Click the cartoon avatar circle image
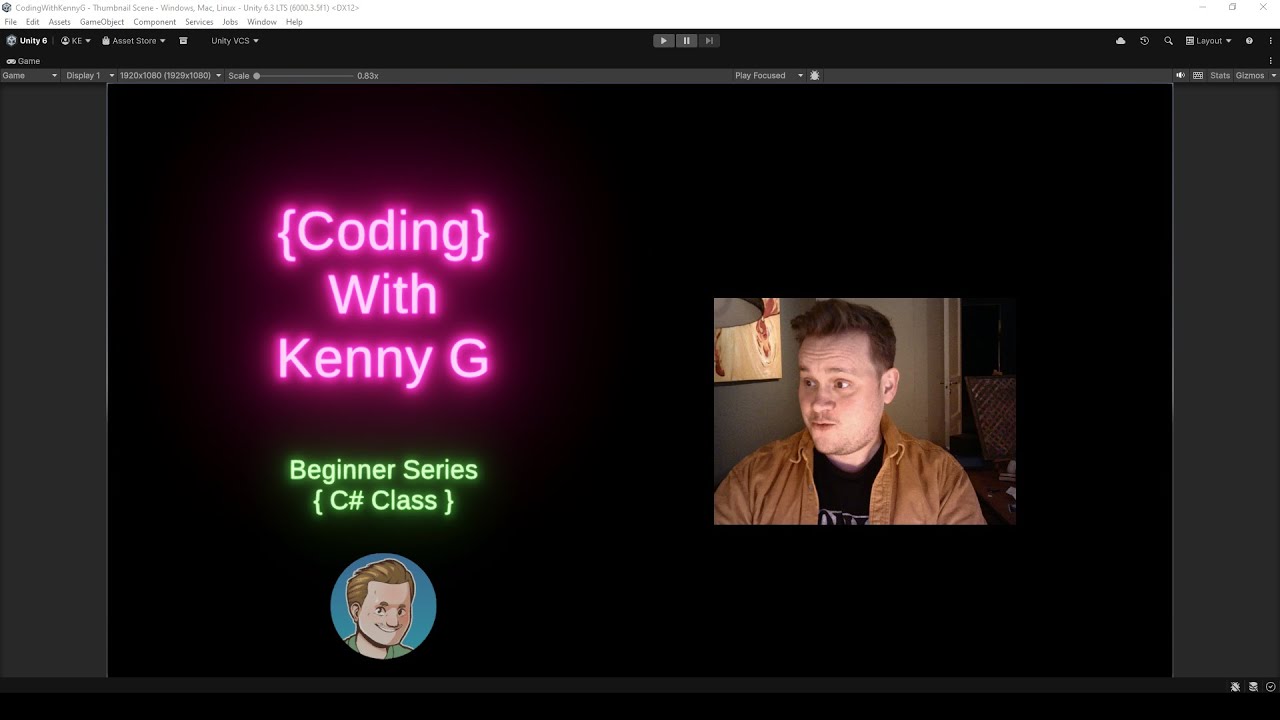Image resolution: width=1280 pixels, height=720 pixels. click(x=383, y=606)
